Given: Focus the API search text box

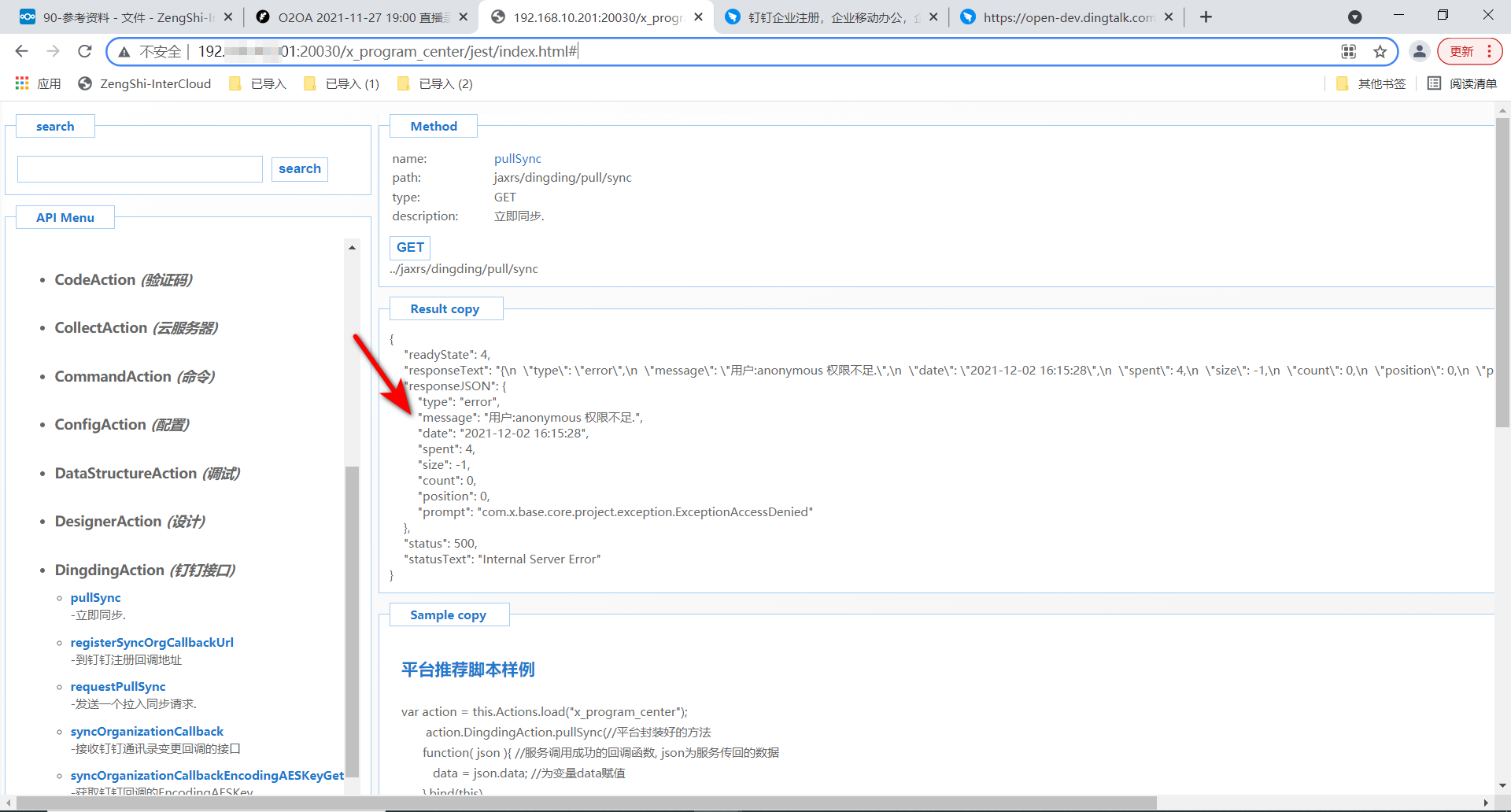Looking at the screenshot, I should tap(140, 169).
